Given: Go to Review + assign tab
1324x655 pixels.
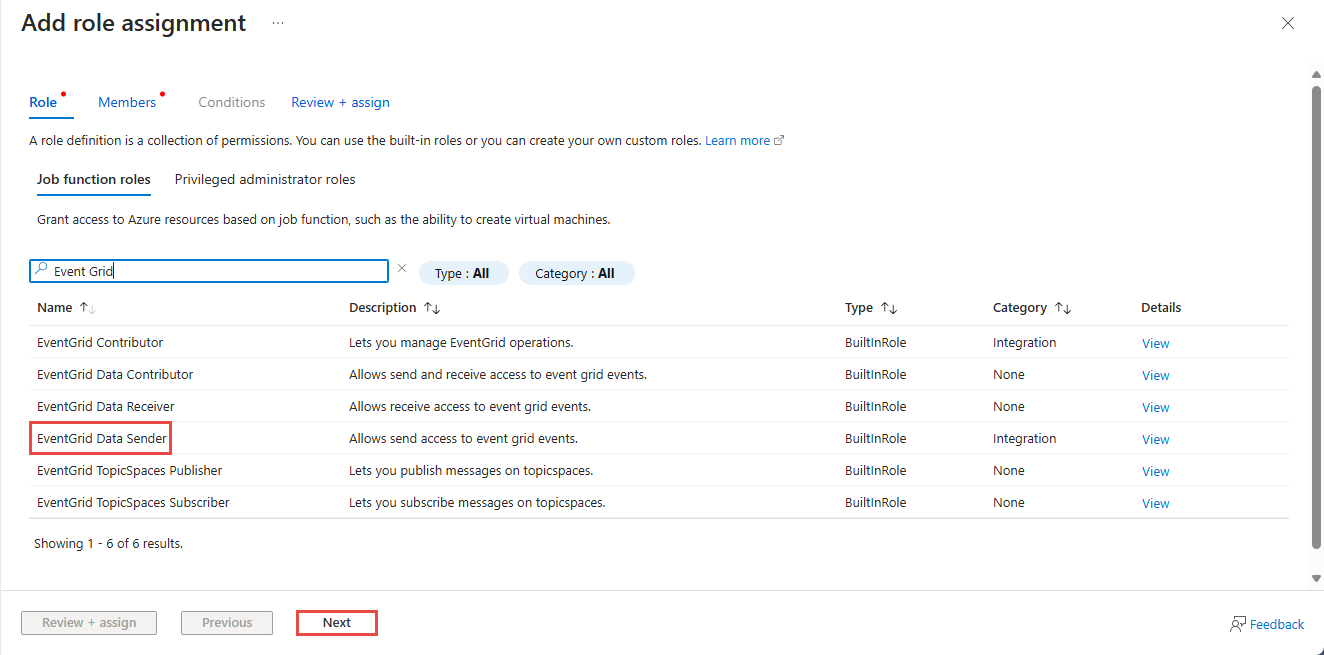Looking at the screenshot, I should (x=340, y=102).
